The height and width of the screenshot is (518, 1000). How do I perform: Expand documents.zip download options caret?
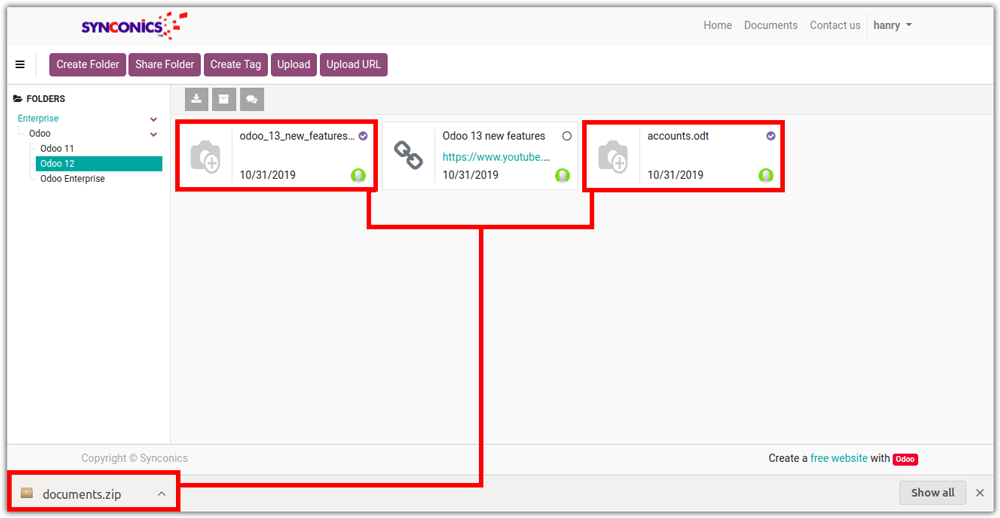(161, 493)
